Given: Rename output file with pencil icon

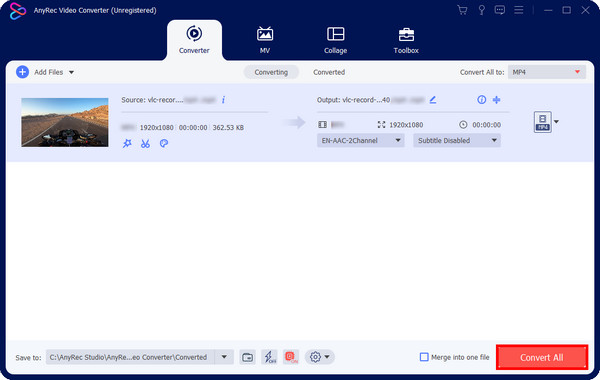Looking at the screenshot, I should click(x=433, y=100).
